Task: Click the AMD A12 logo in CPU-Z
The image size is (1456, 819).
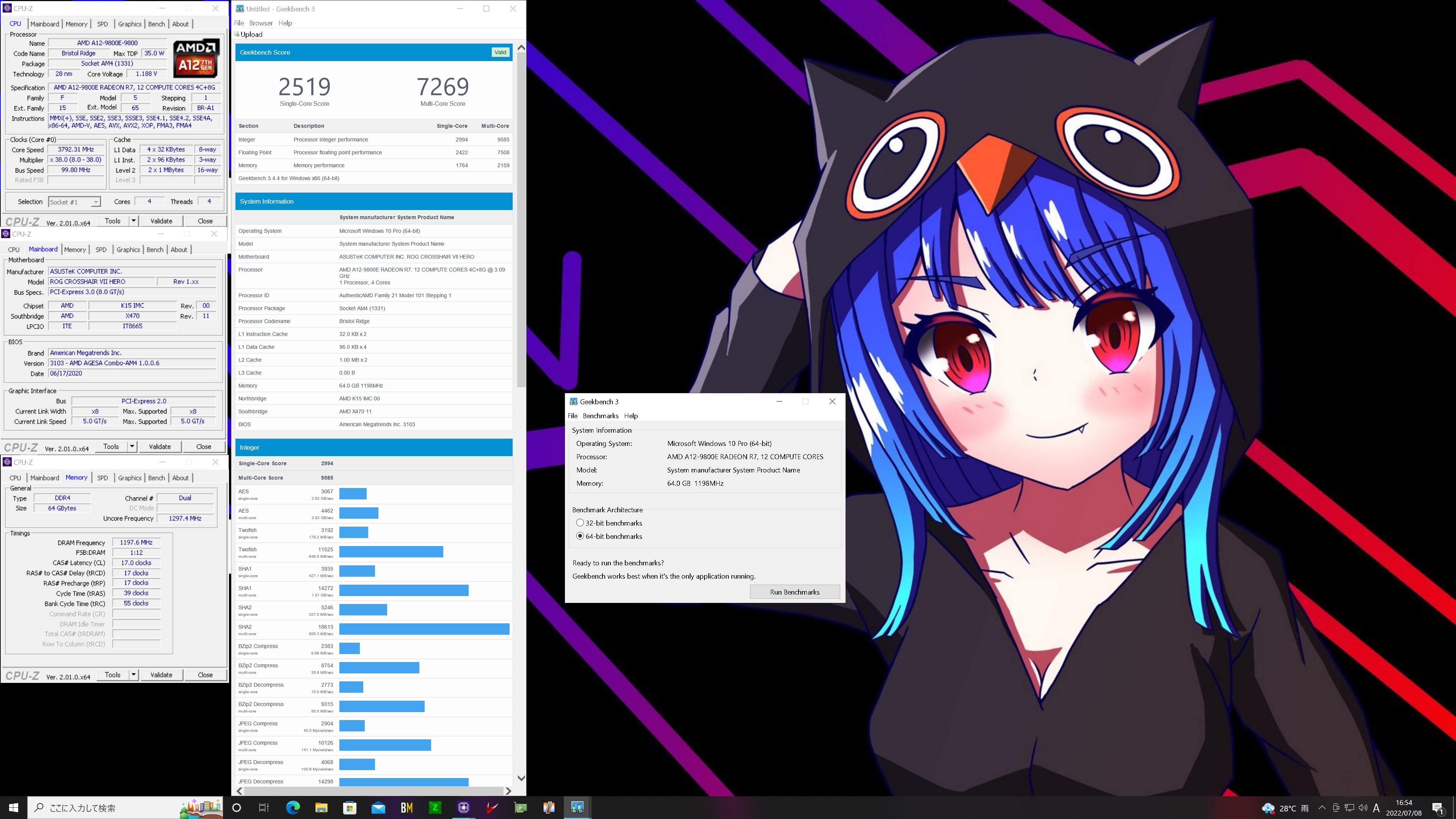Action: click(x=196, y=58)
